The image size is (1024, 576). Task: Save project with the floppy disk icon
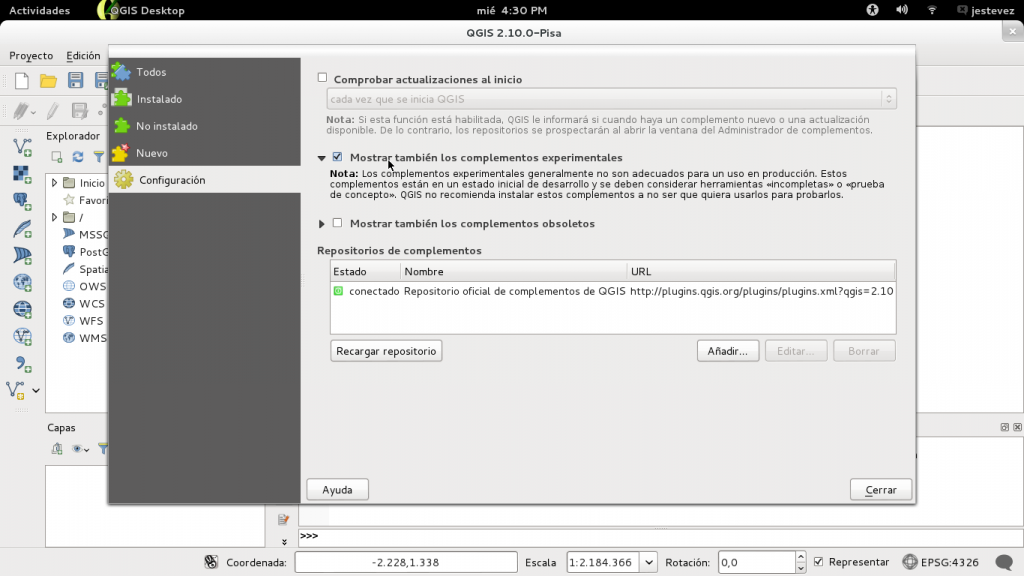(76, 80)
